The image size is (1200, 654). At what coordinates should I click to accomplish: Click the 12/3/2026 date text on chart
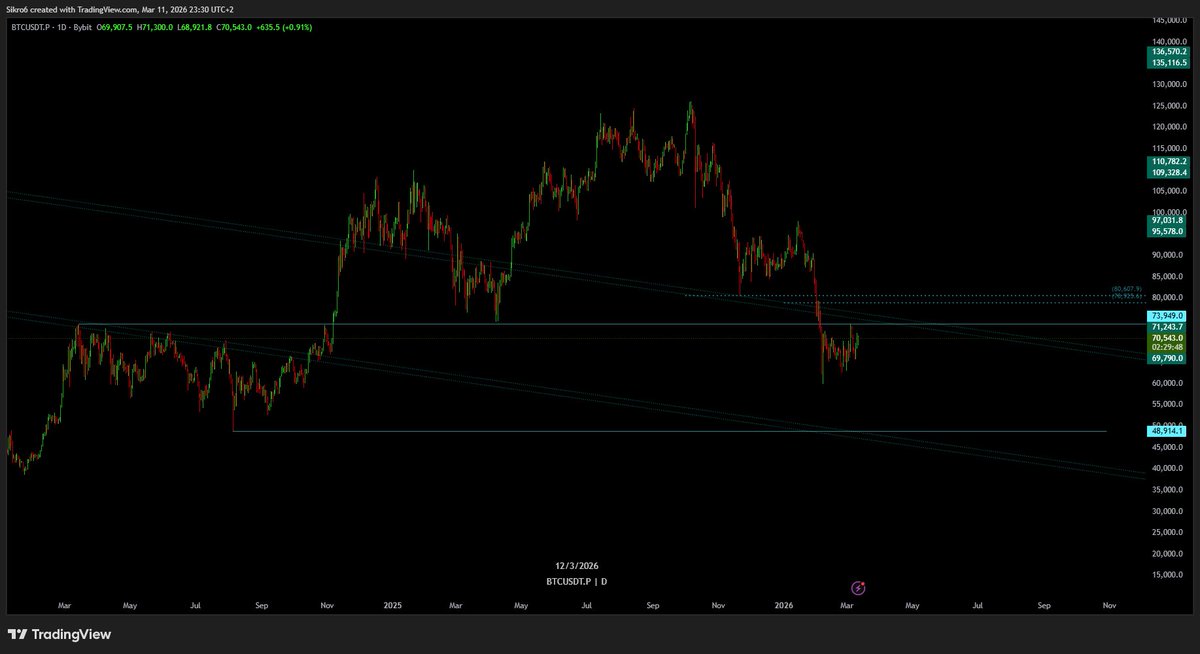click(576, 566)
